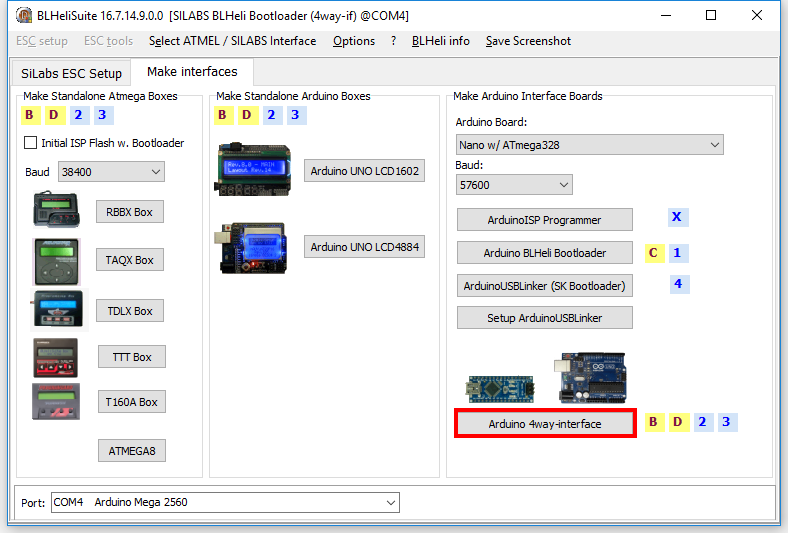Click the Arduino Nano board image
The width and height of the screenshot is (788, 533).
pyautogui.click(x=500, y=388)
